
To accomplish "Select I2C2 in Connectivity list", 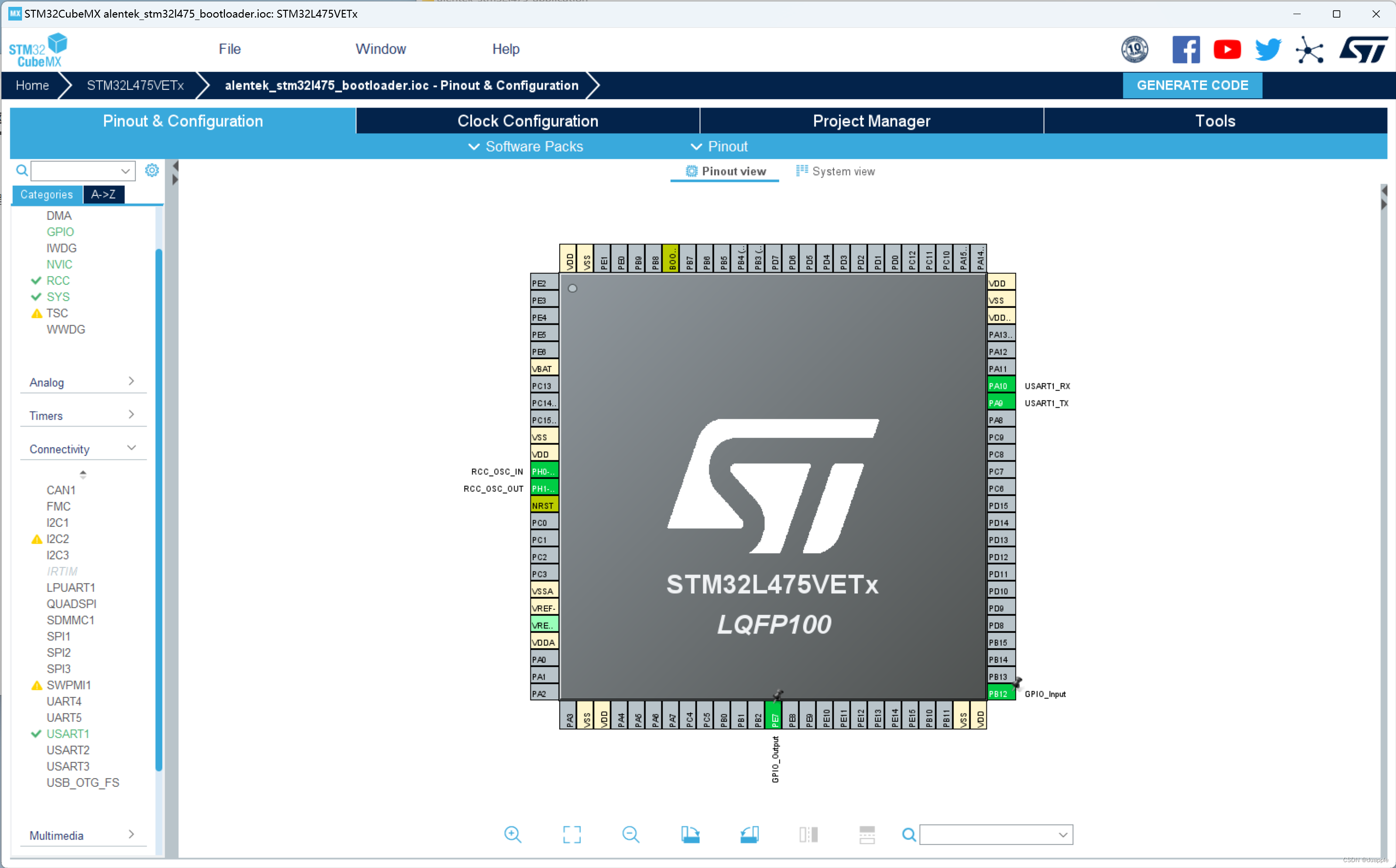I will click(x=57, y=539).
